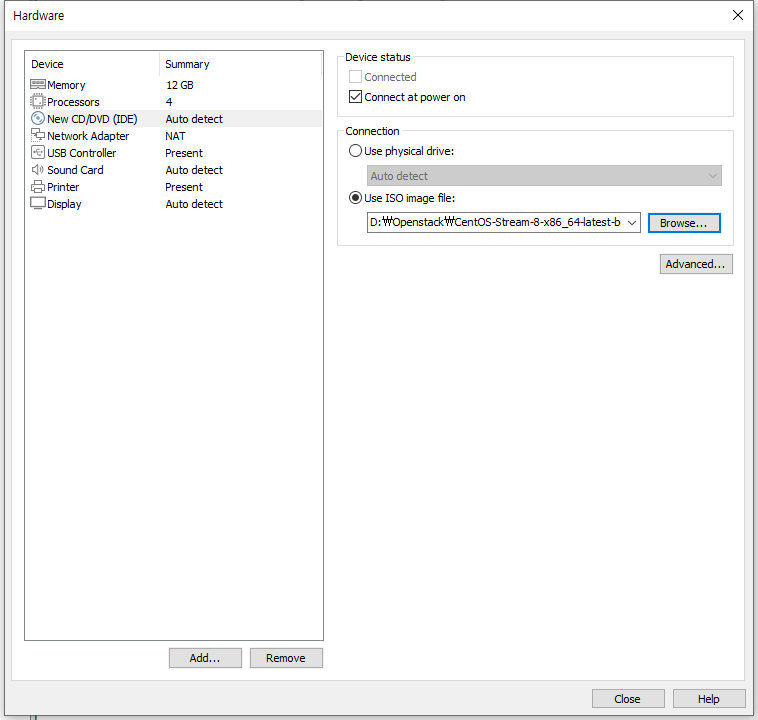The width and height of the screenshot is (758, 720).
Task: Select the USB Controller icon
Action: (x=38, y=152)
